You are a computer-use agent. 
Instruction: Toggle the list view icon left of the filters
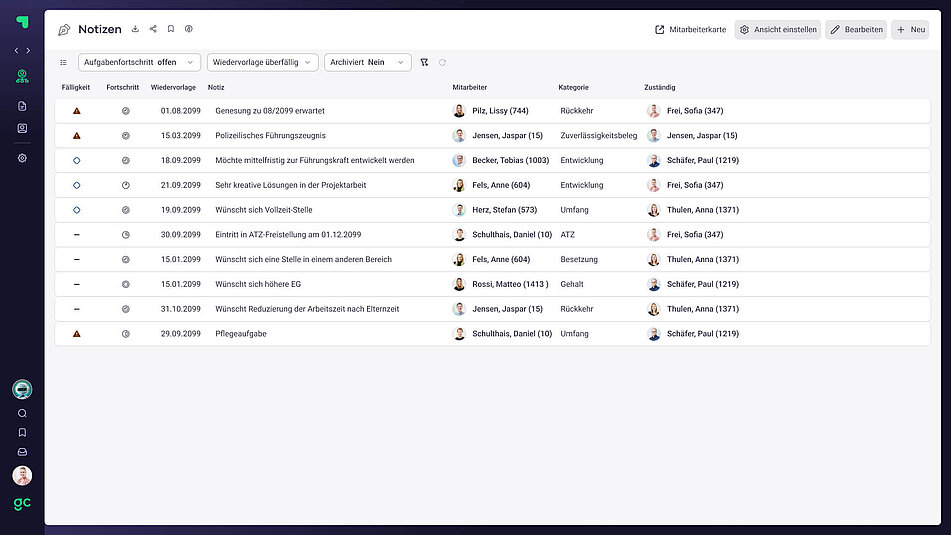64,62
